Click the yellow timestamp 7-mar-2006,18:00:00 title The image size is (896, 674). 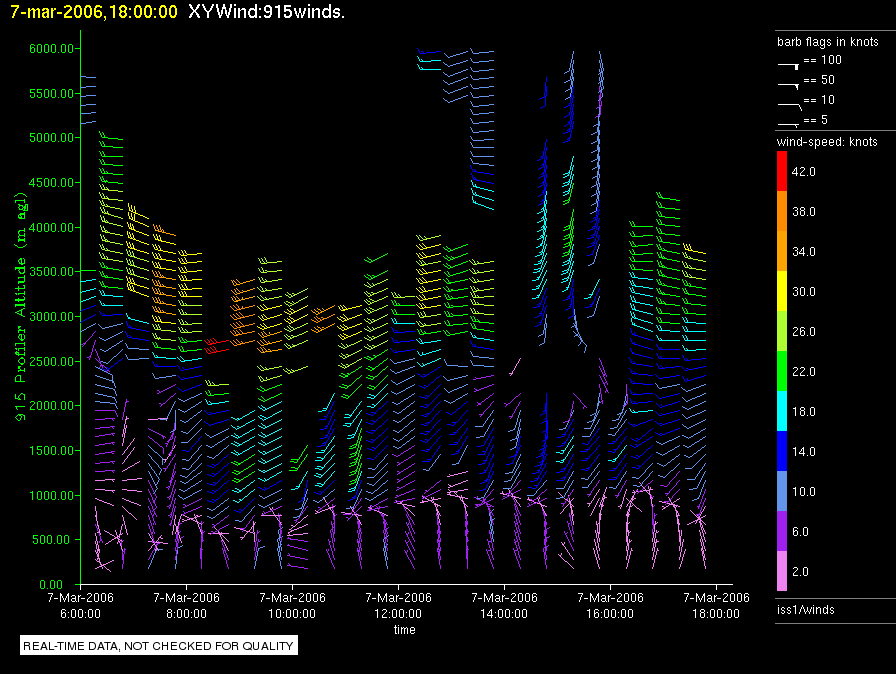pos(94,12)
